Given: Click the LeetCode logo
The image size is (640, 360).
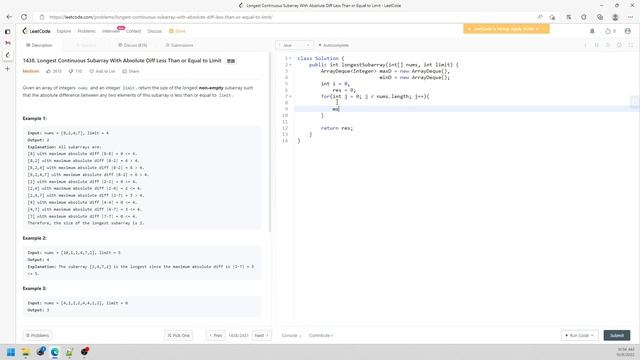Looking at the screenshot, I should point(36,31).
